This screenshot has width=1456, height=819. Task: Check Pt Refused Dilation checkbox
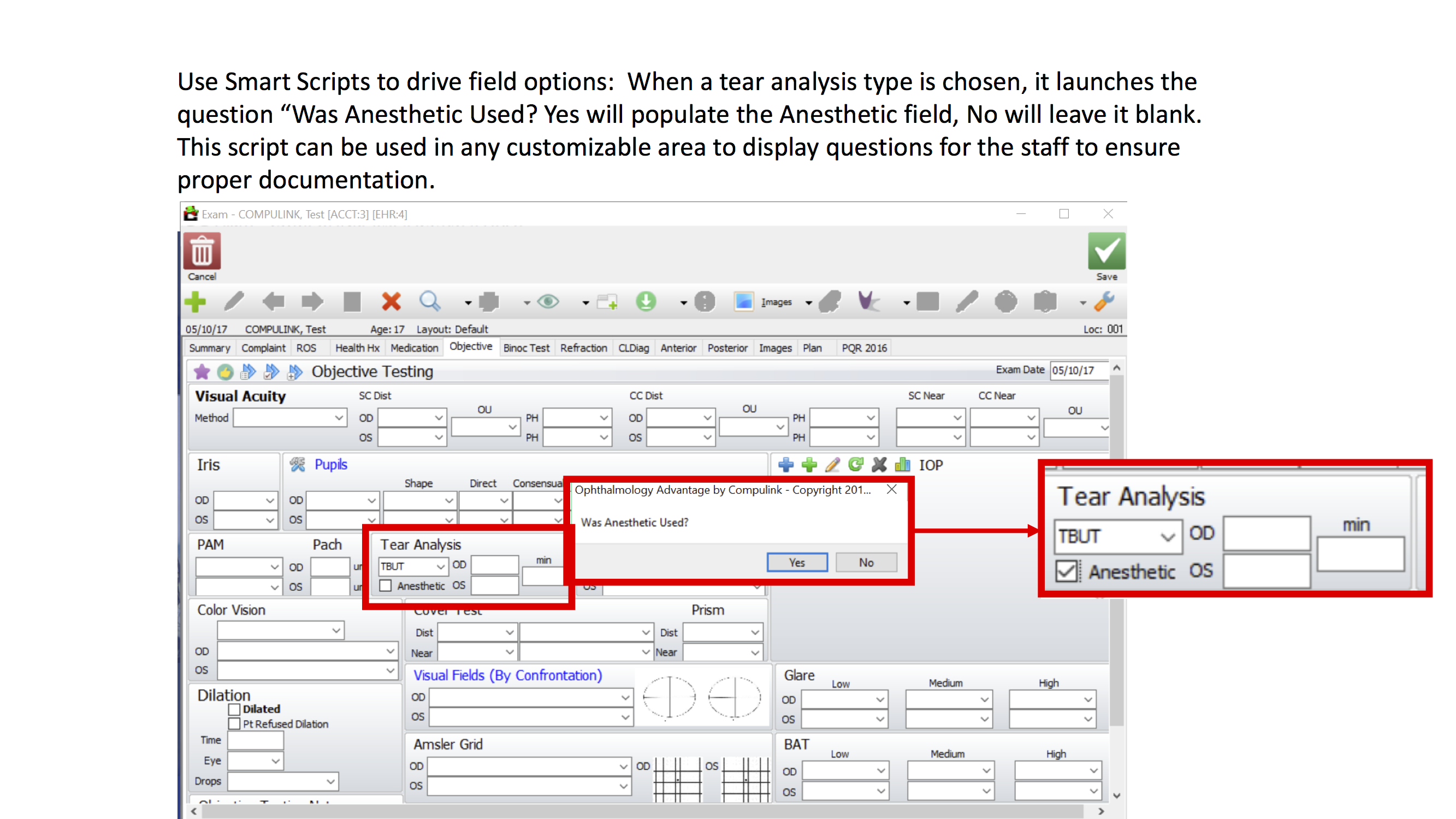[234, 724]
